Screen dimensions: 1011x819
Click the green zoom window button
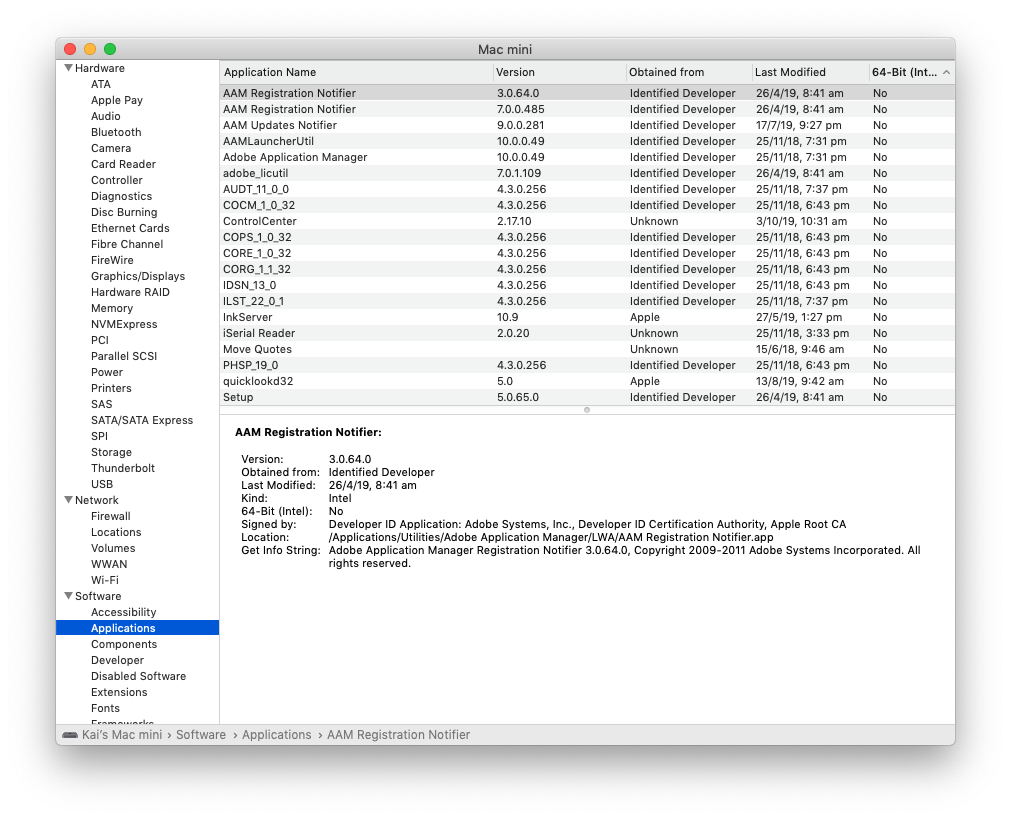pos(110,49)
